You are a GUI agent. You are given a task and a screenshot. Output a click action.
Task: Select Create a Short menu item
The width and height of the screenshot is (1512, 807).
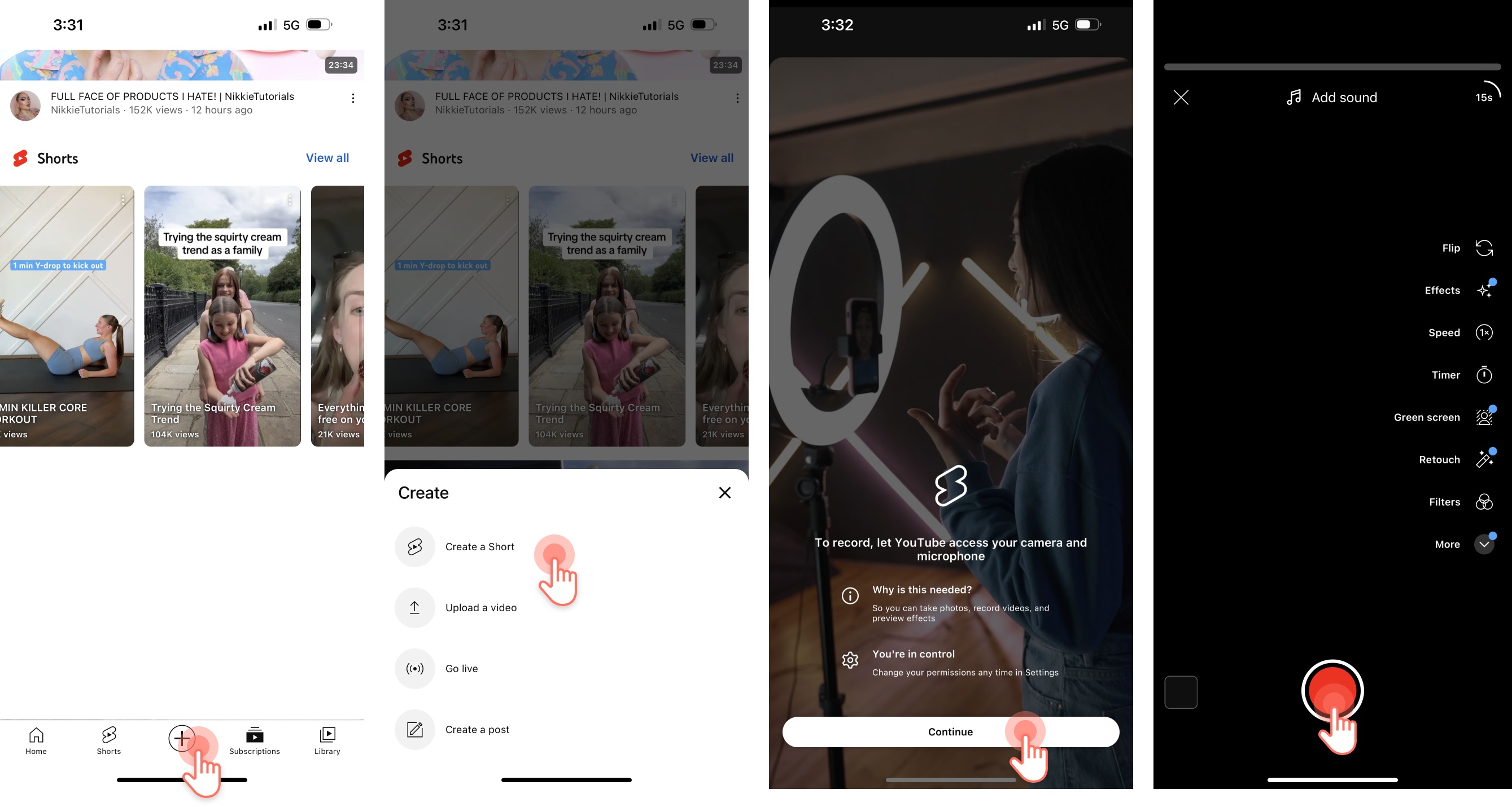point(479,546)
